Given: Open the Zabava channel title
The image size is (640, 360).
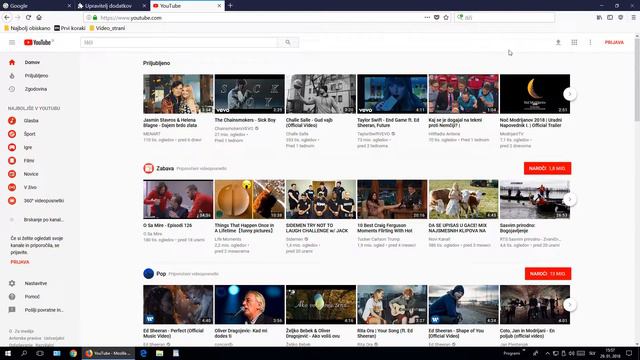Looking at the screenshot, I should [165, 169].
